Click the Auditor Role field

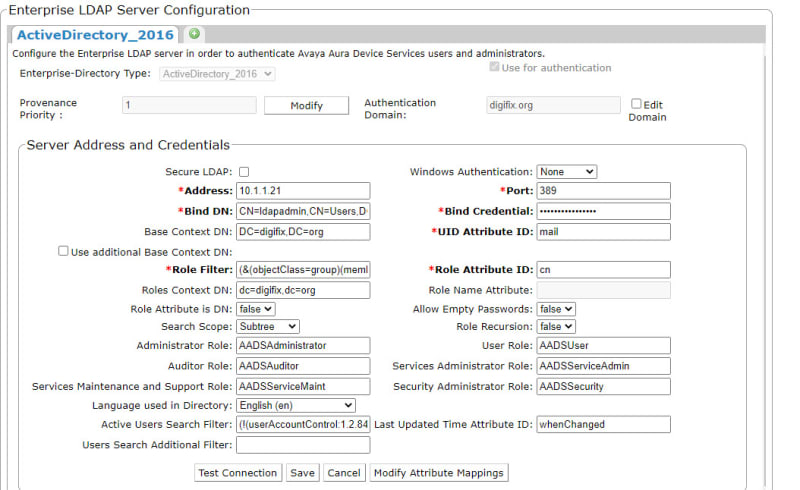point(303,366)
